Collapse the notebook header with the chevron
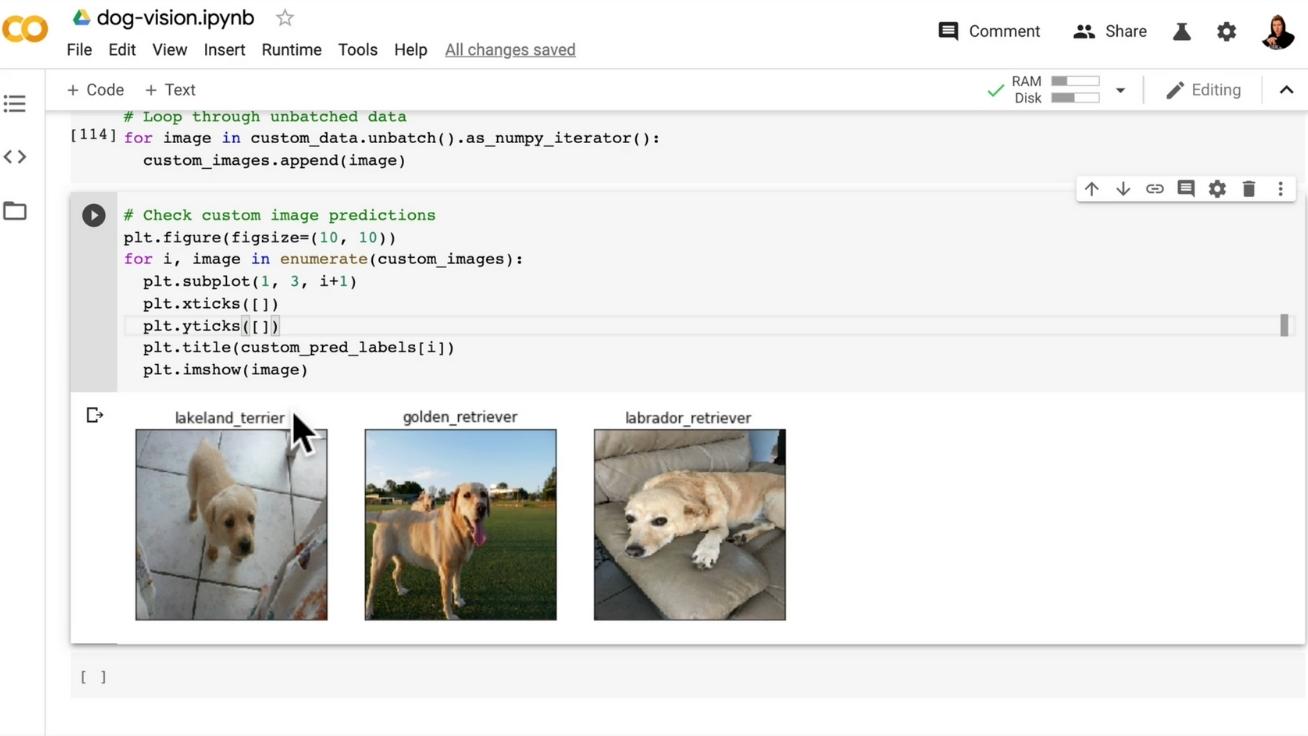The height and width of the screenshot is (736, 1308). tap(1286, 89)
